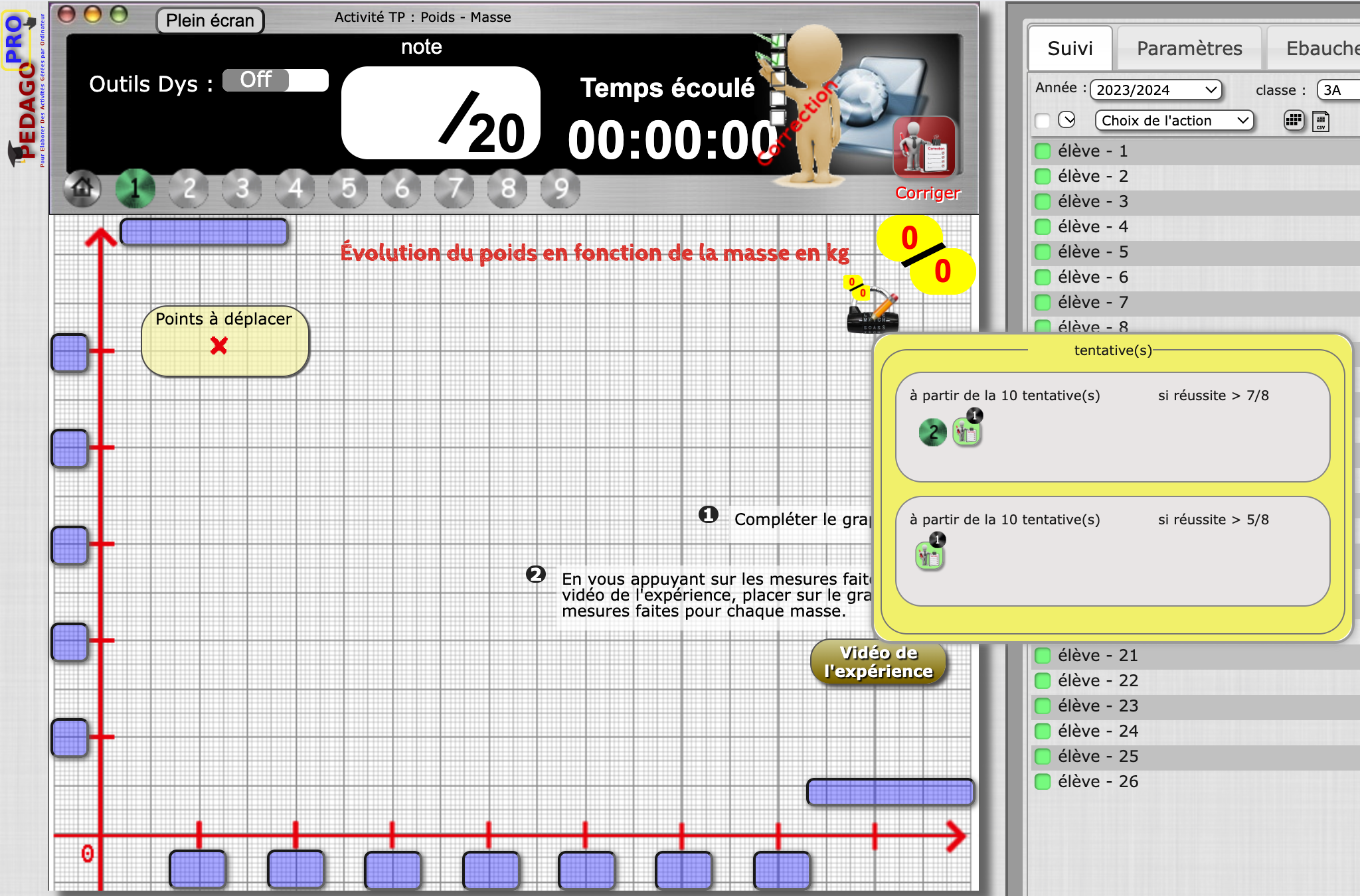Viewport: 1360px width, 896px height.
Task: Expand the classe 3A dropdown
Action: click(x=1338, y=90)
